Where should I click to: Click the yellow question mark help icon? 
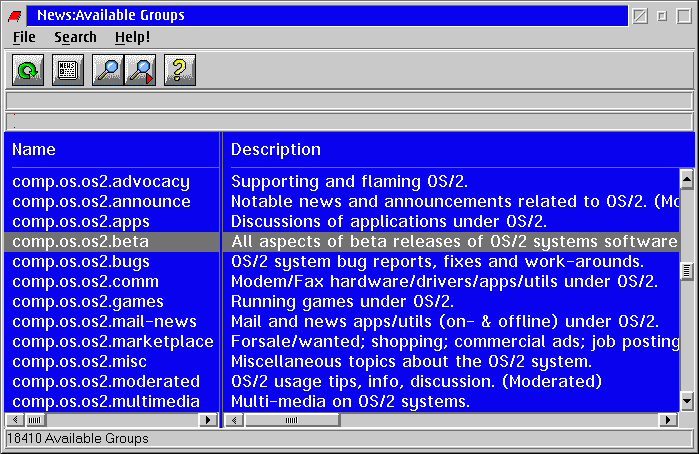tap(180, 70)
